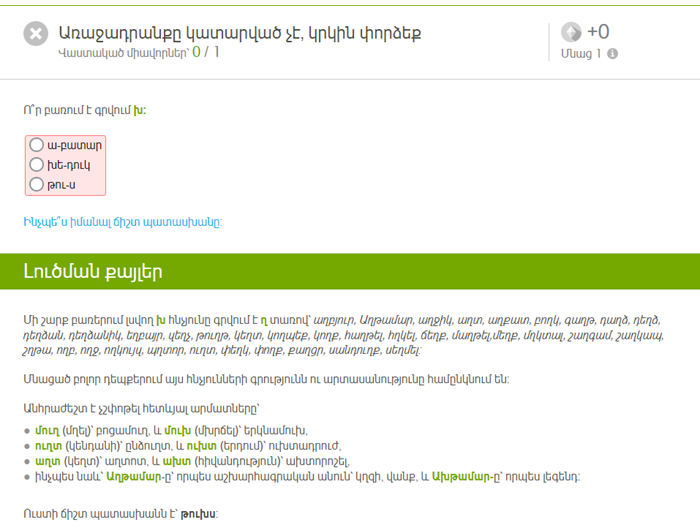Viewport: 700px width, 530px height.
Task: Click the green Լուծման քայլեր header bar
Action: click(350, 272)
